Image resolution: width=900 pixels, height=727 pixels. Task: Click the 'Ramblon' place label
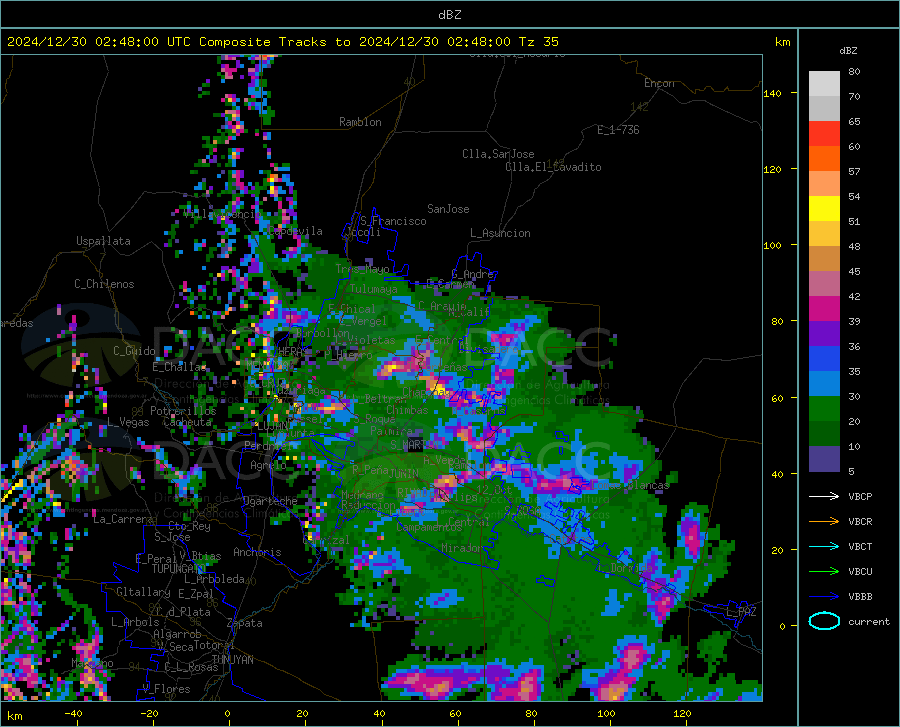[360, 122]
